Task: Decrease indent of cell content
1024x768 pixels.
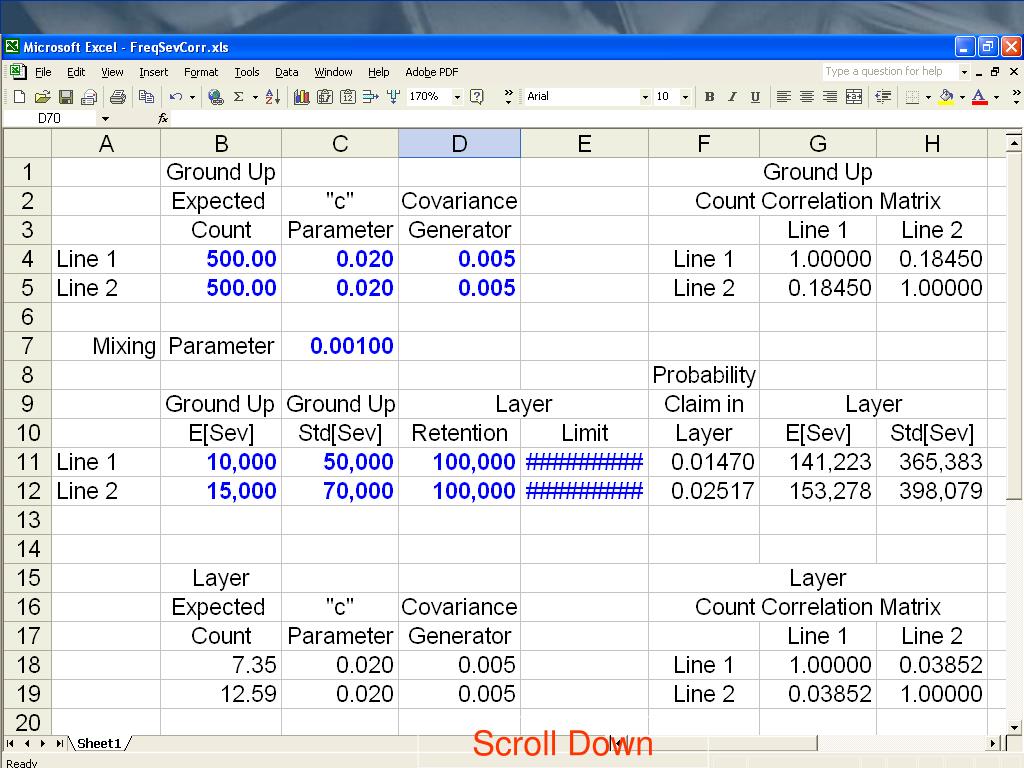Action: [883, 97]
